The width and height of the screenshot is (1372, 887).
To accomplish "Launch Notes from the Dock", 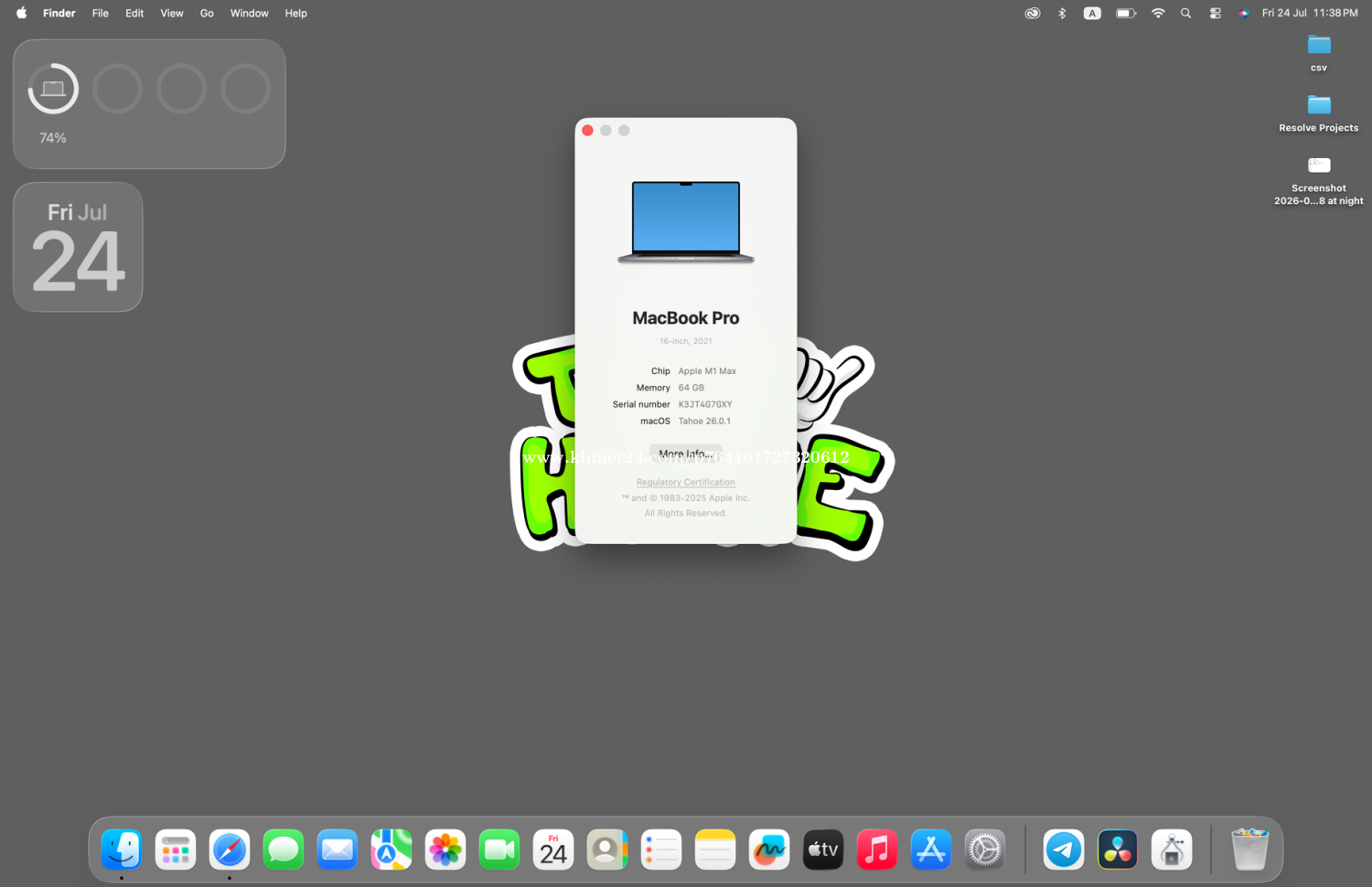I will coord(715,850).
